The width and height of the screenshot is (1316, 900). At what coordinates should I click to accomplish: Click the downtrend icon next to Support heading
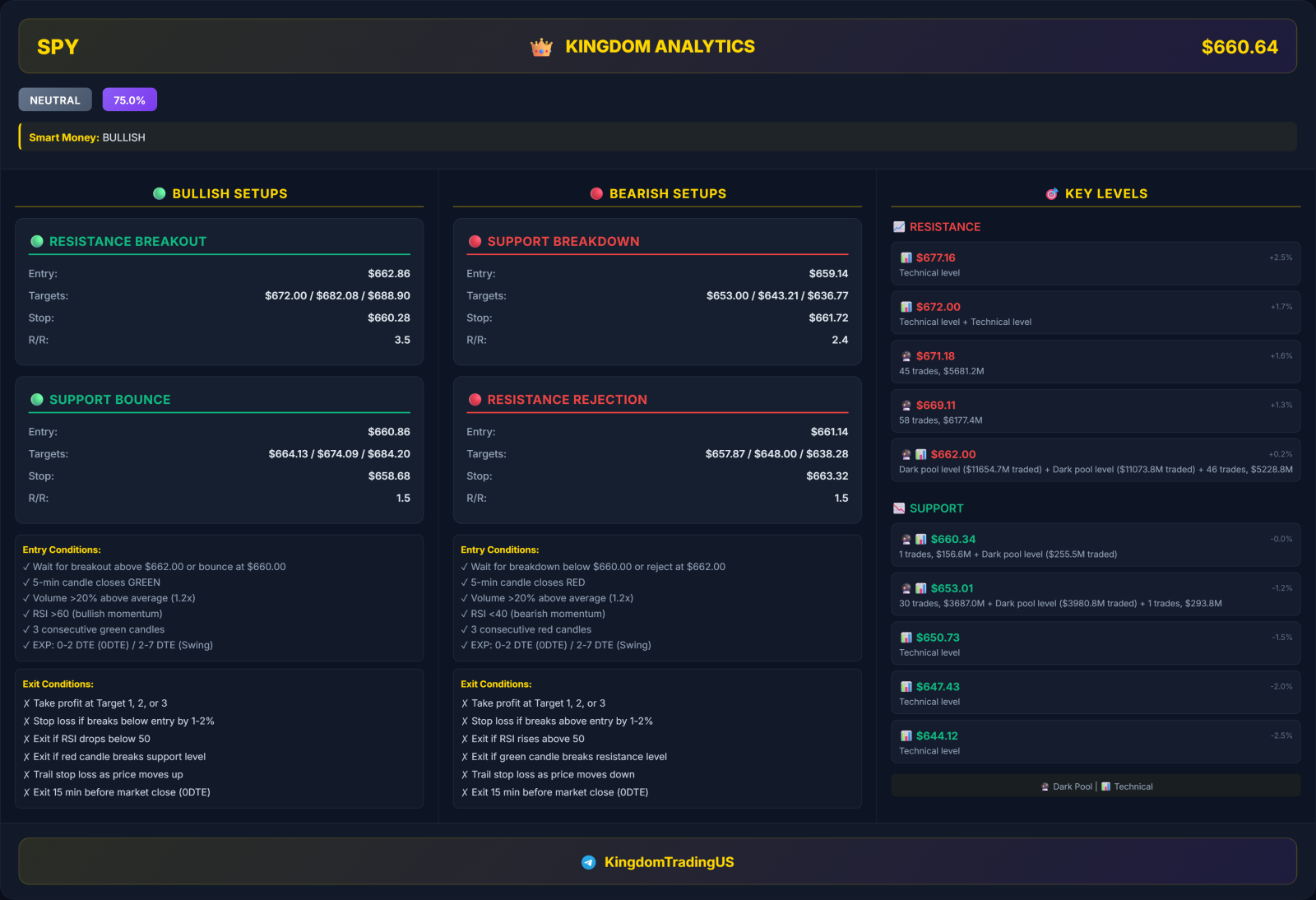(x=899, y=508)
